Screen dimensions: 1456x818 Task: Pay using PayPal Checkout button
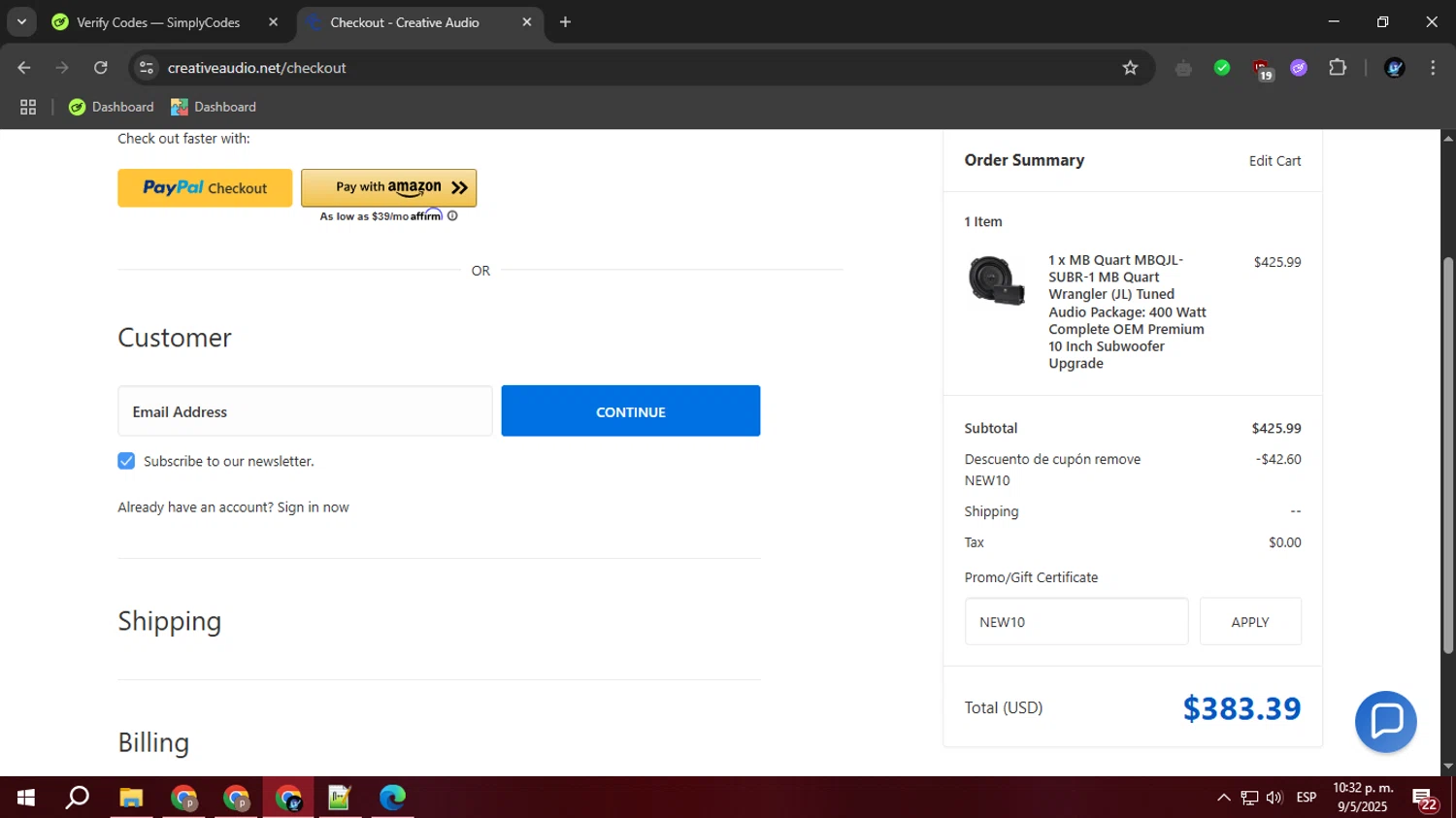(205, 188)
